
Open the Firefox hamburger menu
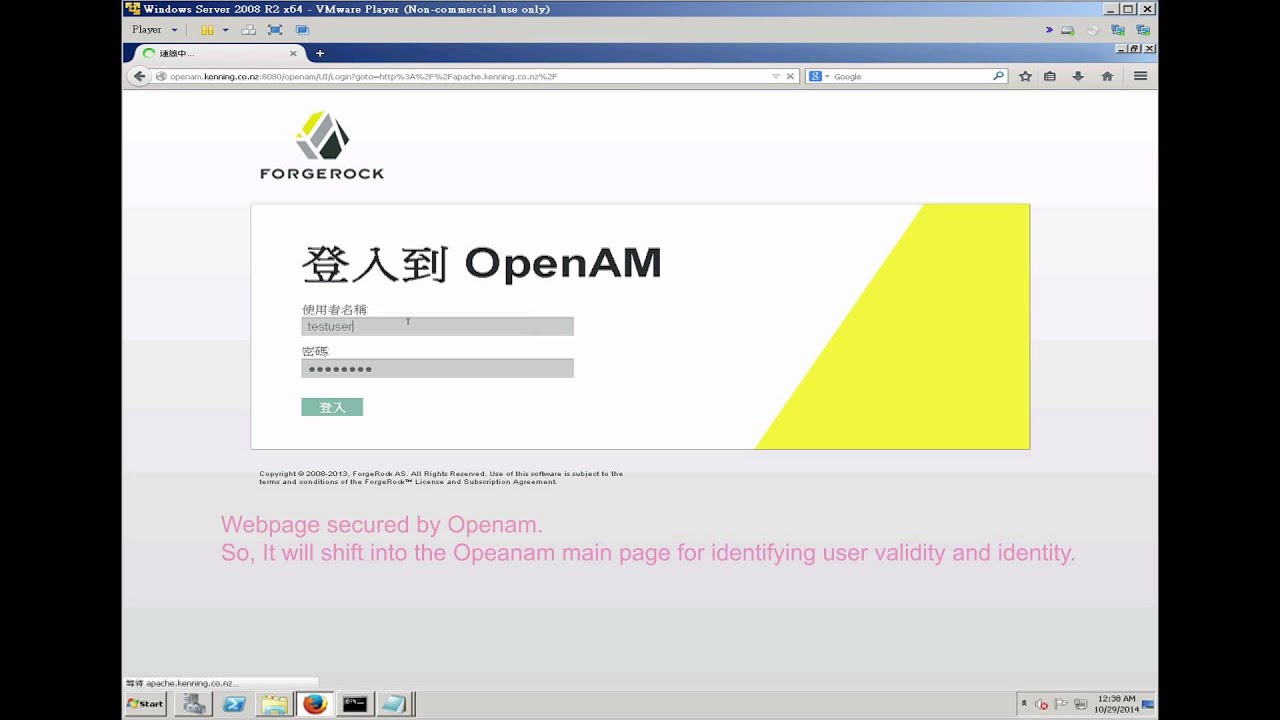pos(1140,76)
